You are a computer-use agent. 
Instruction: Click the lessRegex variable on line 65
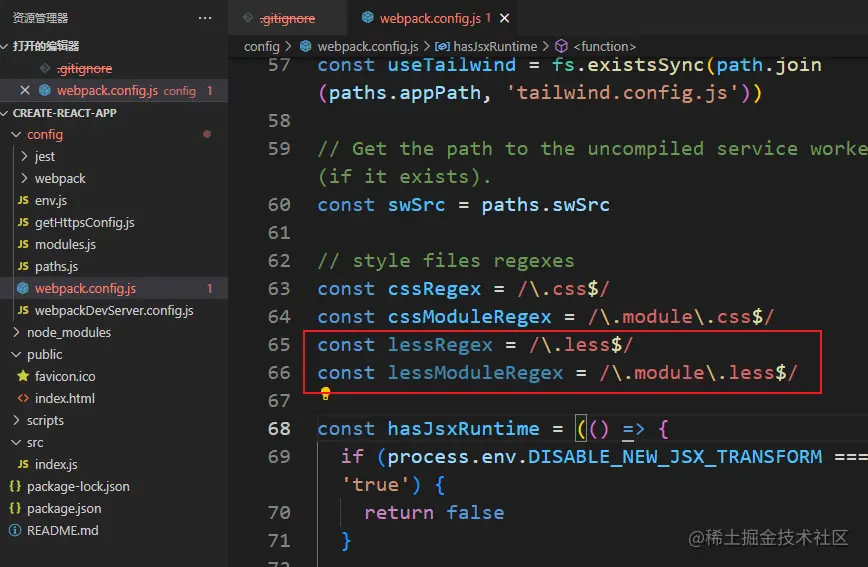(x=440, y=345)
